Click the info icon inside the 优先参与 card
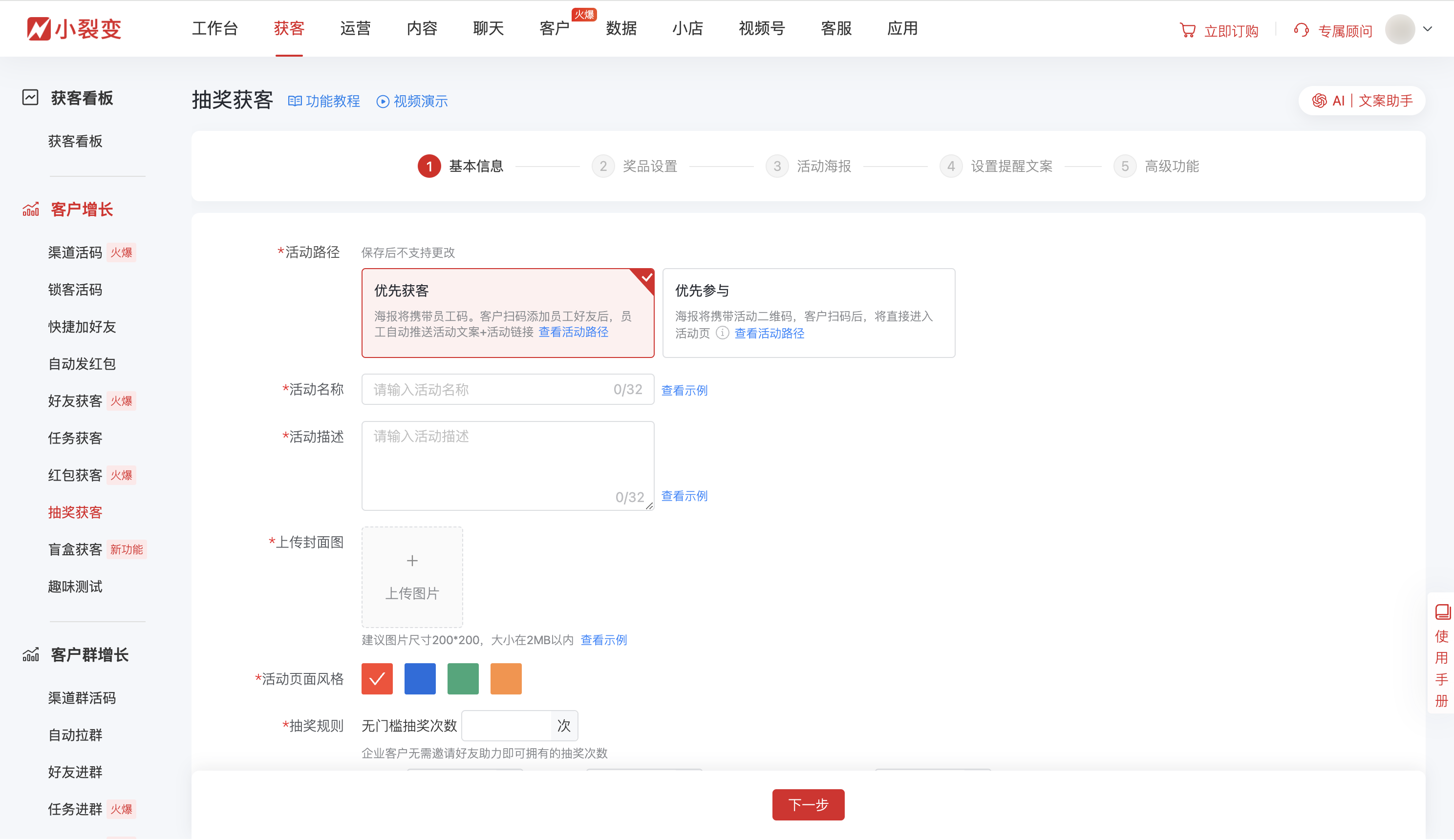Image resolution: width=1454 pixels, height=840 pixels. click(x=723, y=334)
